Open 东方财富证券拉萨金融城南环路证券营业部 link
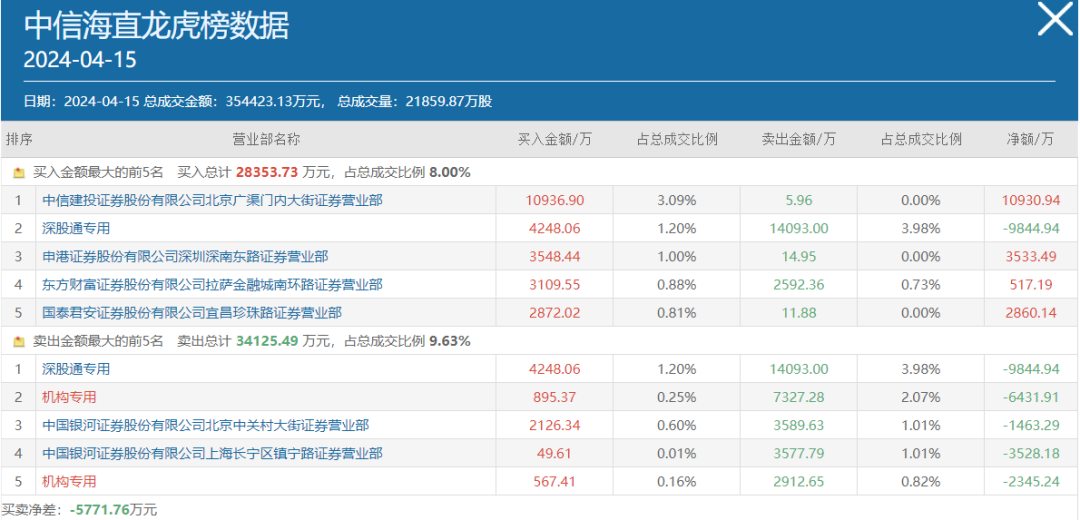 tap(212, 284)
